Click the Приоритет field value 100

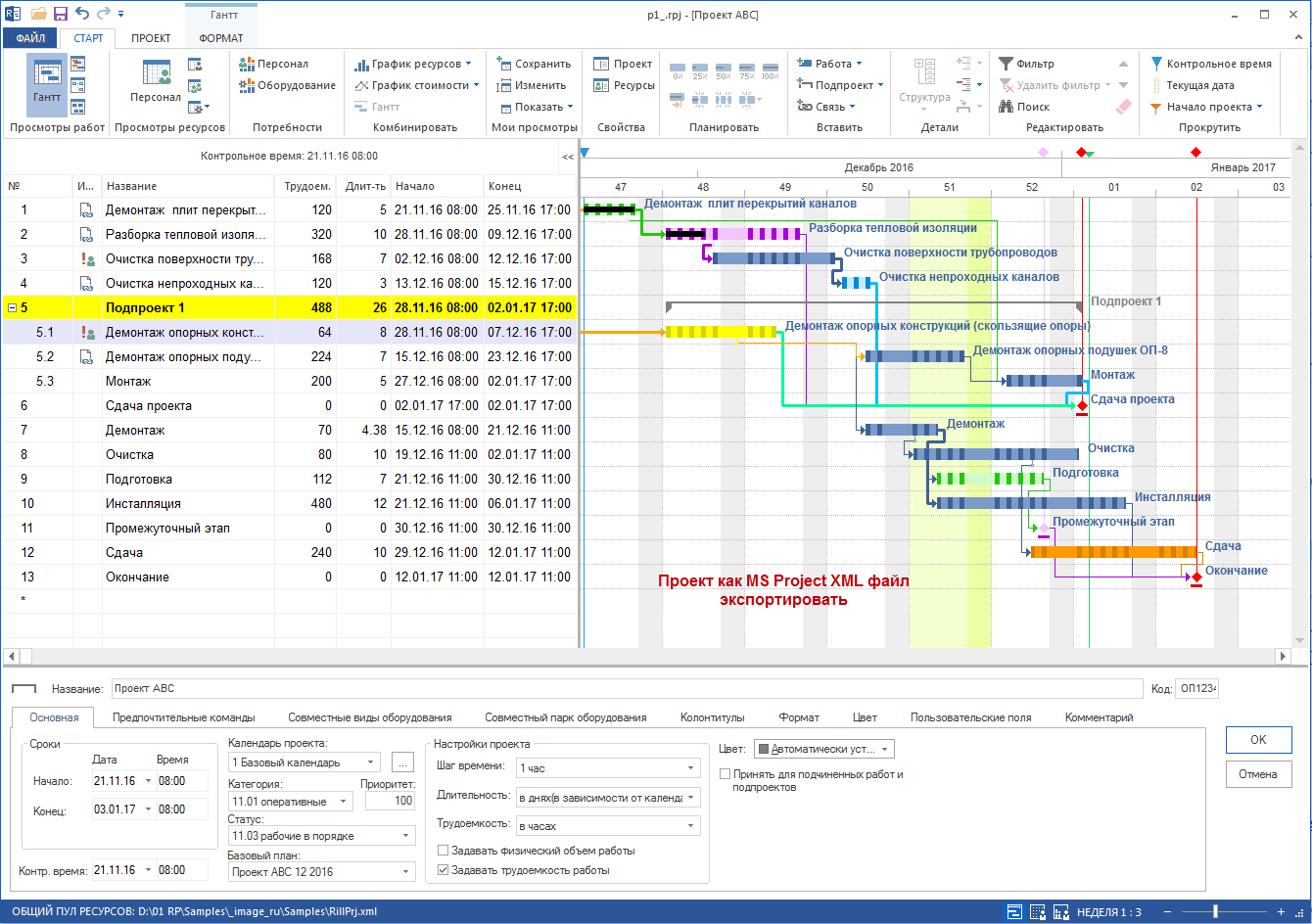click(390, 801)
